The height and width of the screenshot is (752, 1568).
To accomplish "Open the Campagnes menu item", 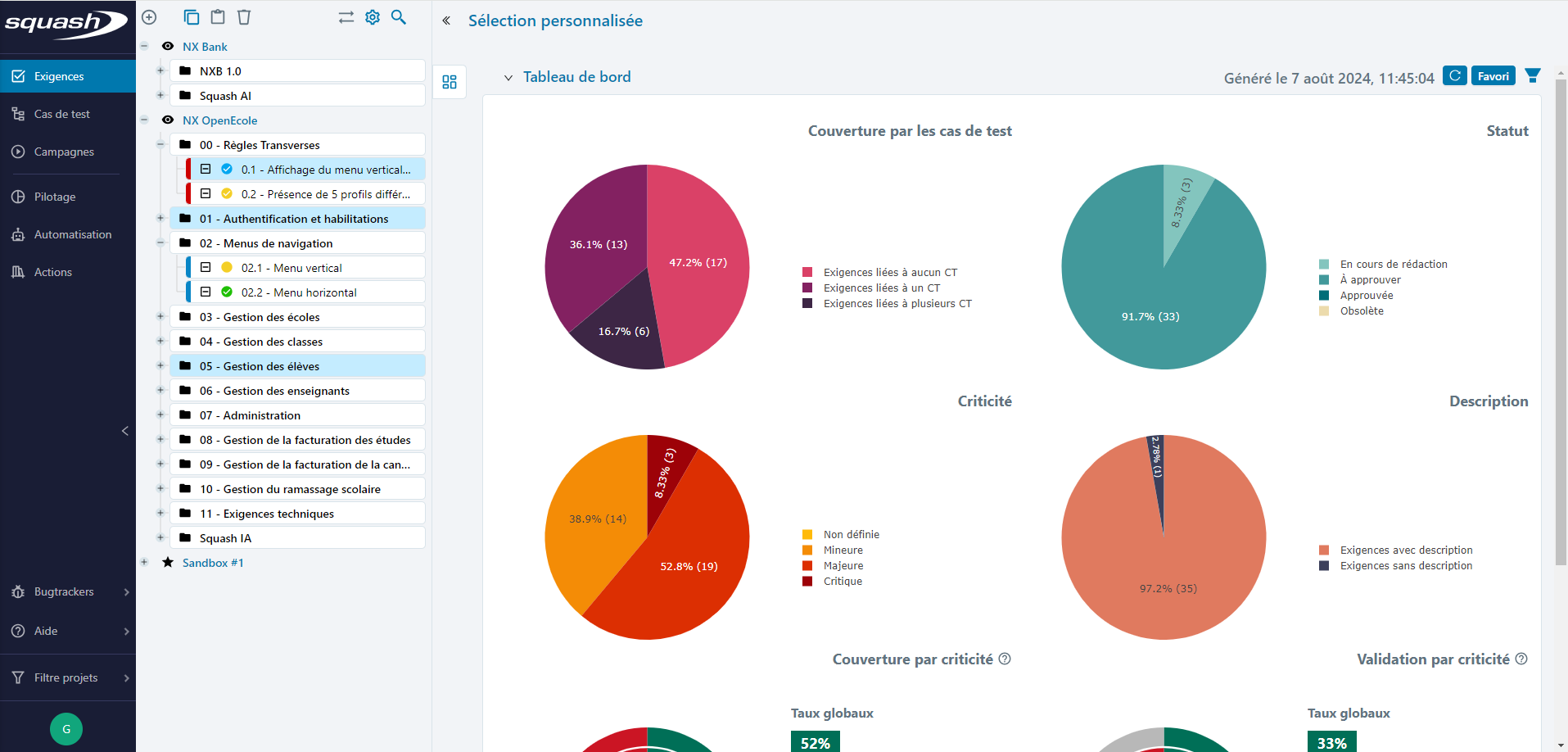I will tap(64, 152).
